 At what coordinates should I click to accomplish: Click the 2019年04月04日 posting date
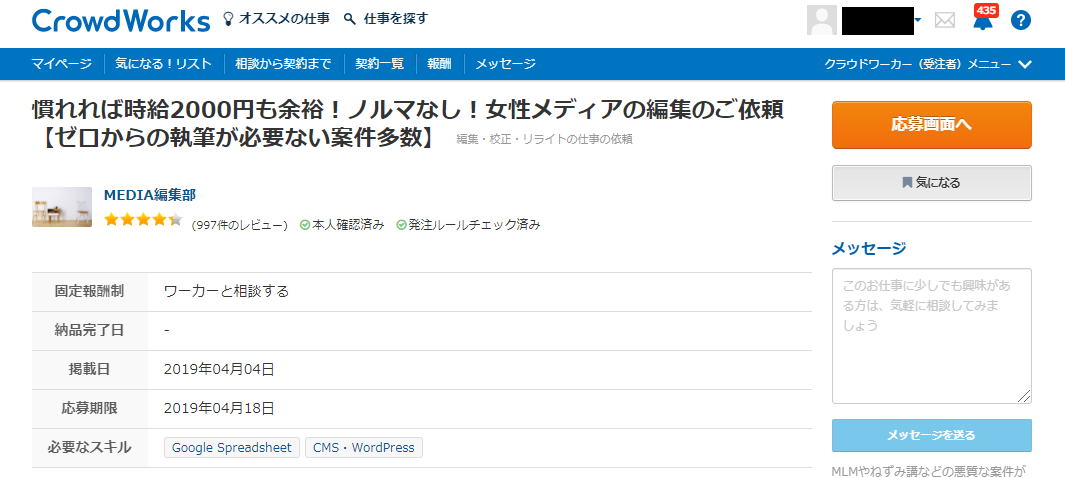click(x=219, y=370)
